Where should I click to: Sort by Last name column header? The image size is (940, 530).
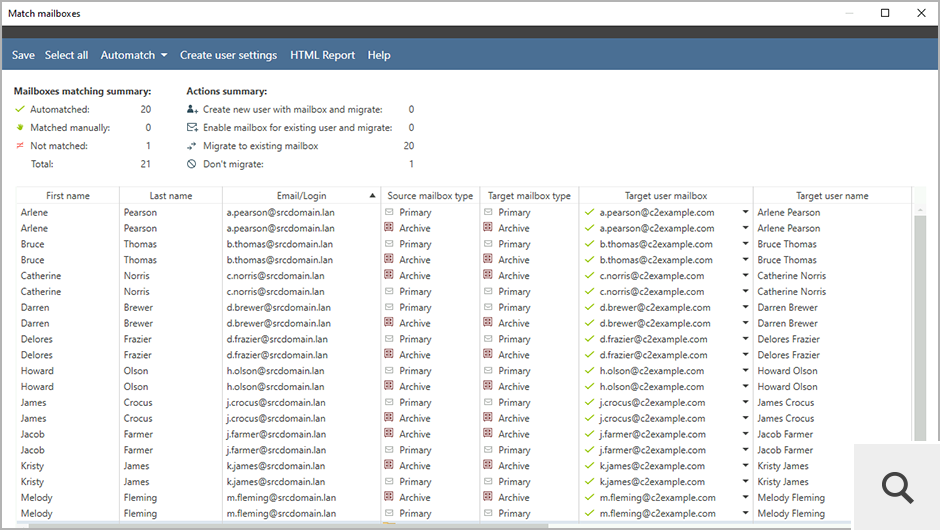[x=171, y=195]
